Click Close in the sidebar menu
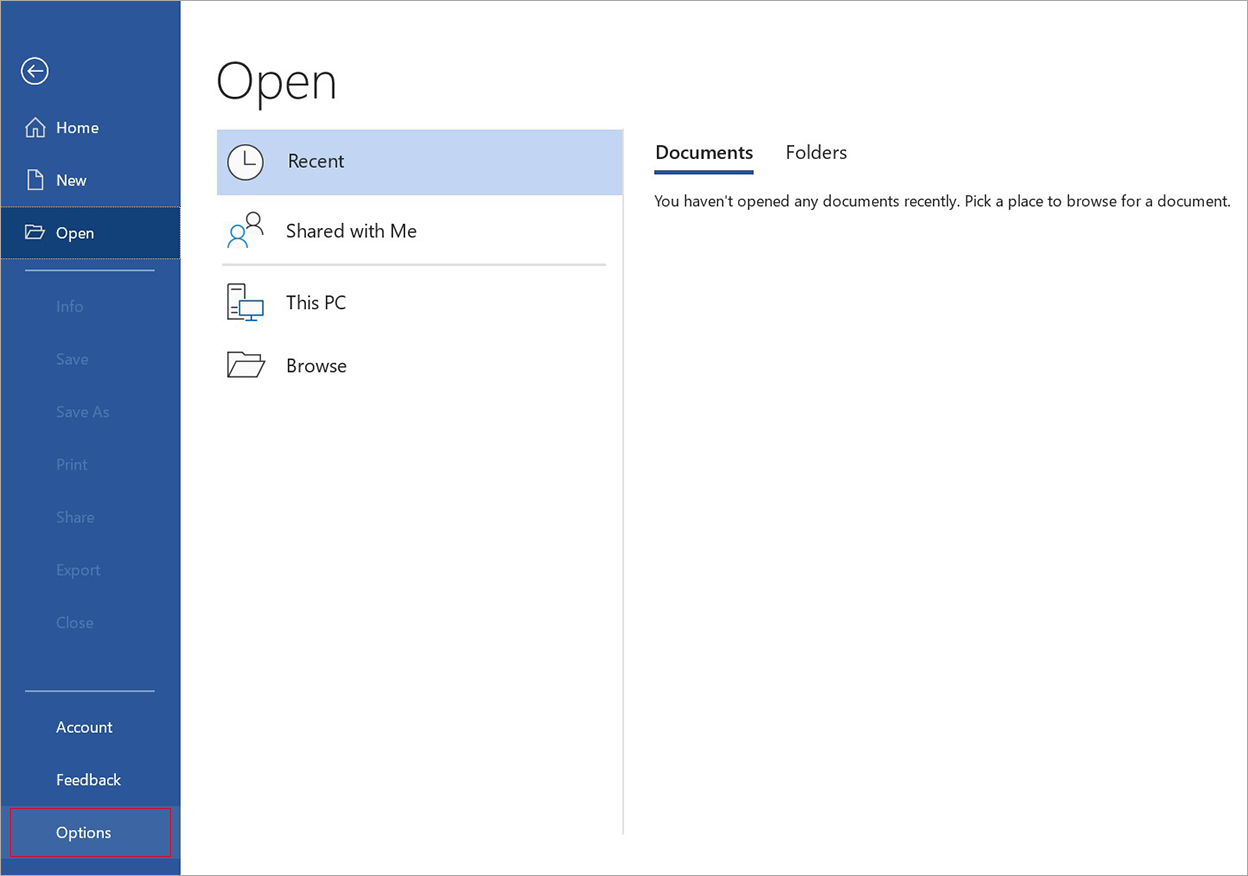Image resolution: width=1248 pixels, height=876 pixels. coord(75,623)
